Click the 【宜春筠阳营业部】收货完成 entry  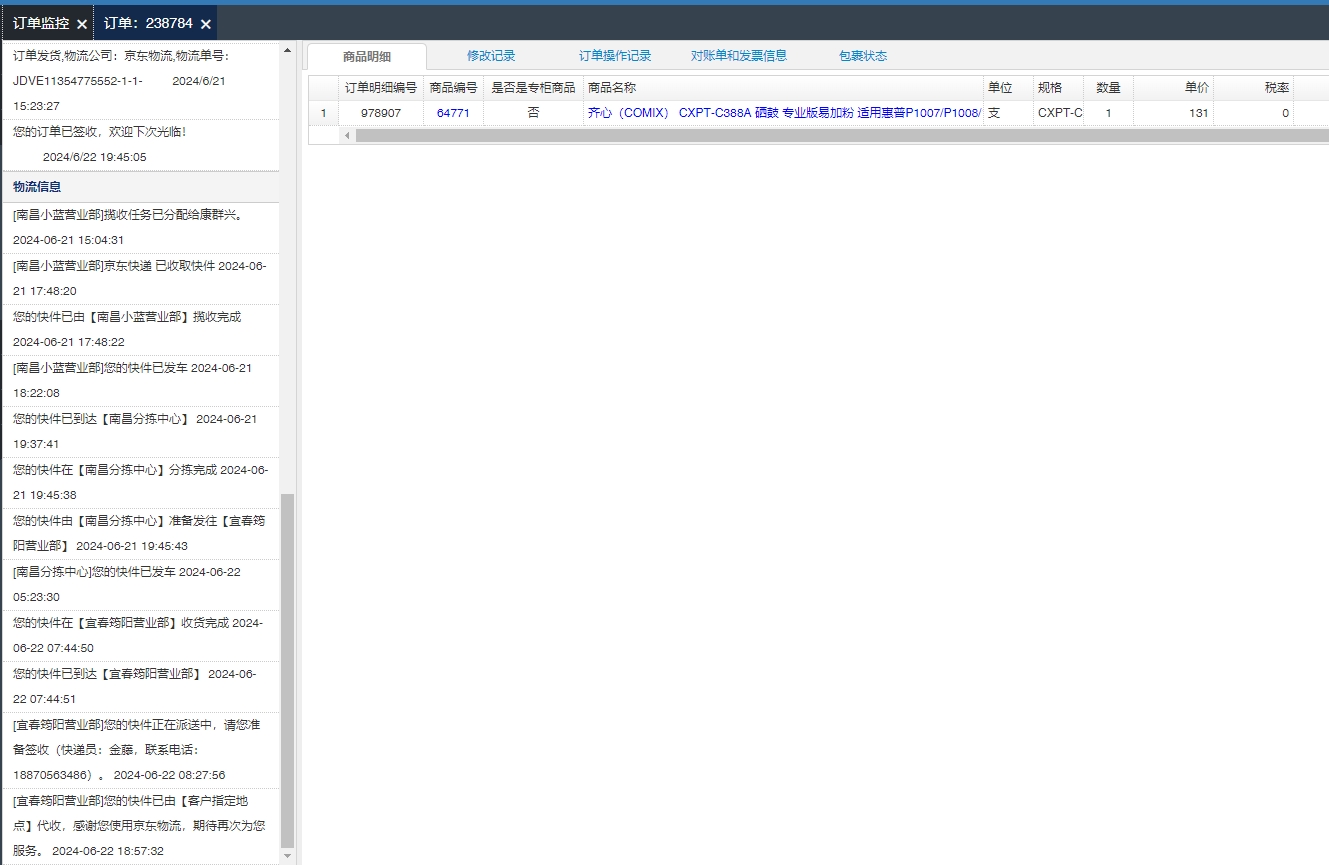(x=140, y=636)
